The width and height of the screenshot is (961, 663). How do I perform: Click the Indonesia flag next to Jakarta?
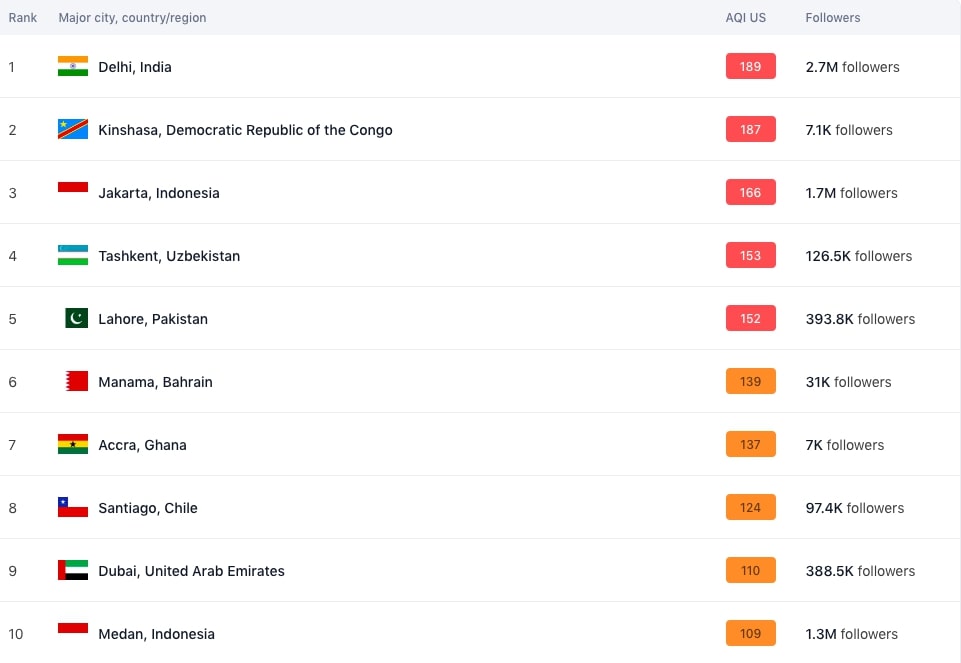coord(73,188)
